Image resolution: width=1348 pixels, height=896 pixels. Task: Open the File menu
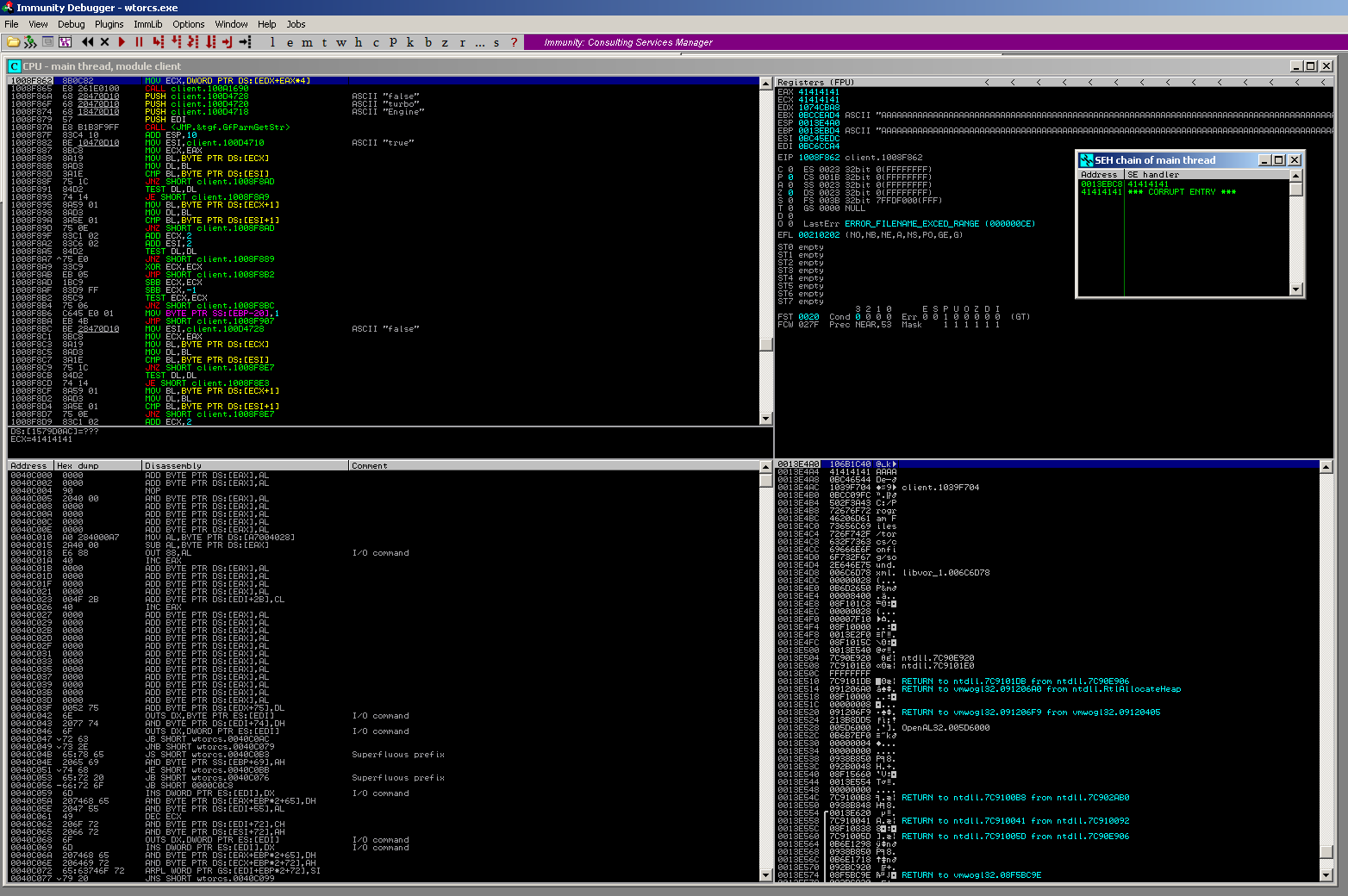click(11, 24)
